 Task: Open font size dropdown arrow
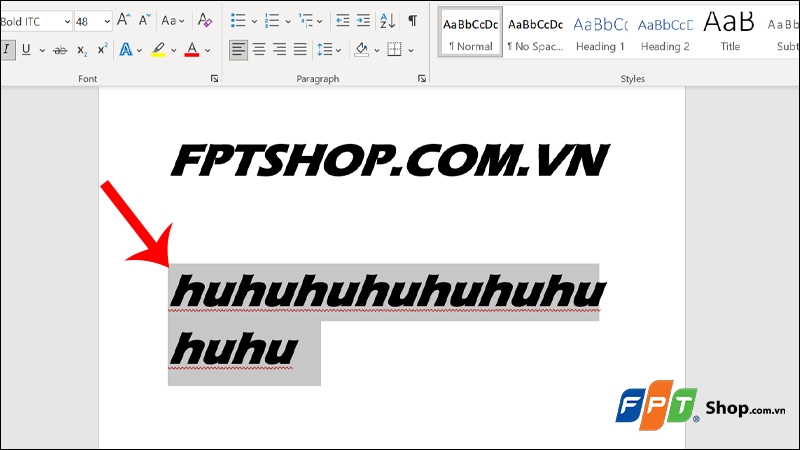click(x=107, y=21)
